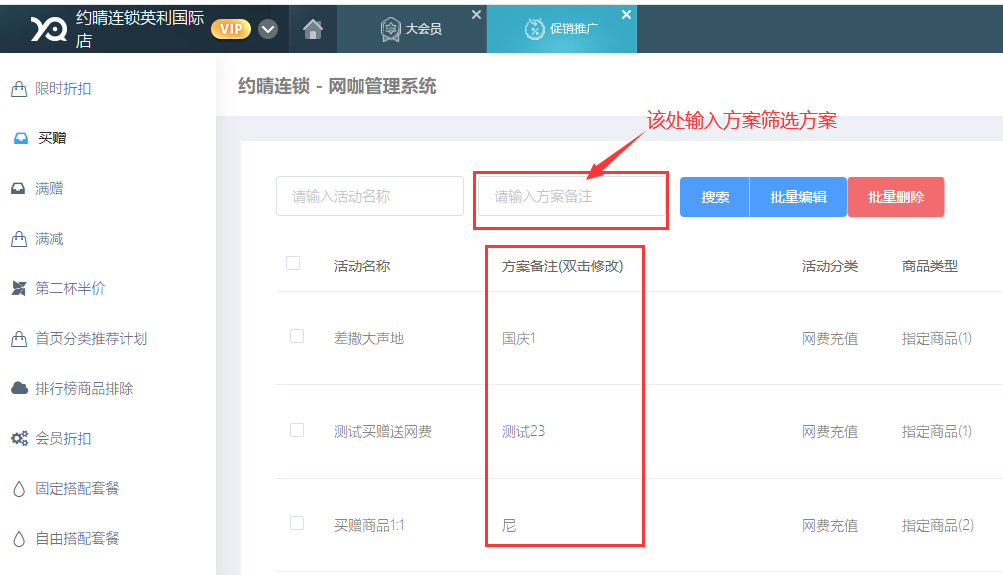Click 网费充值 in the 差撒大声地 row
The width and height of the screenshot is (1003, 575).
[x=830, y=338]
